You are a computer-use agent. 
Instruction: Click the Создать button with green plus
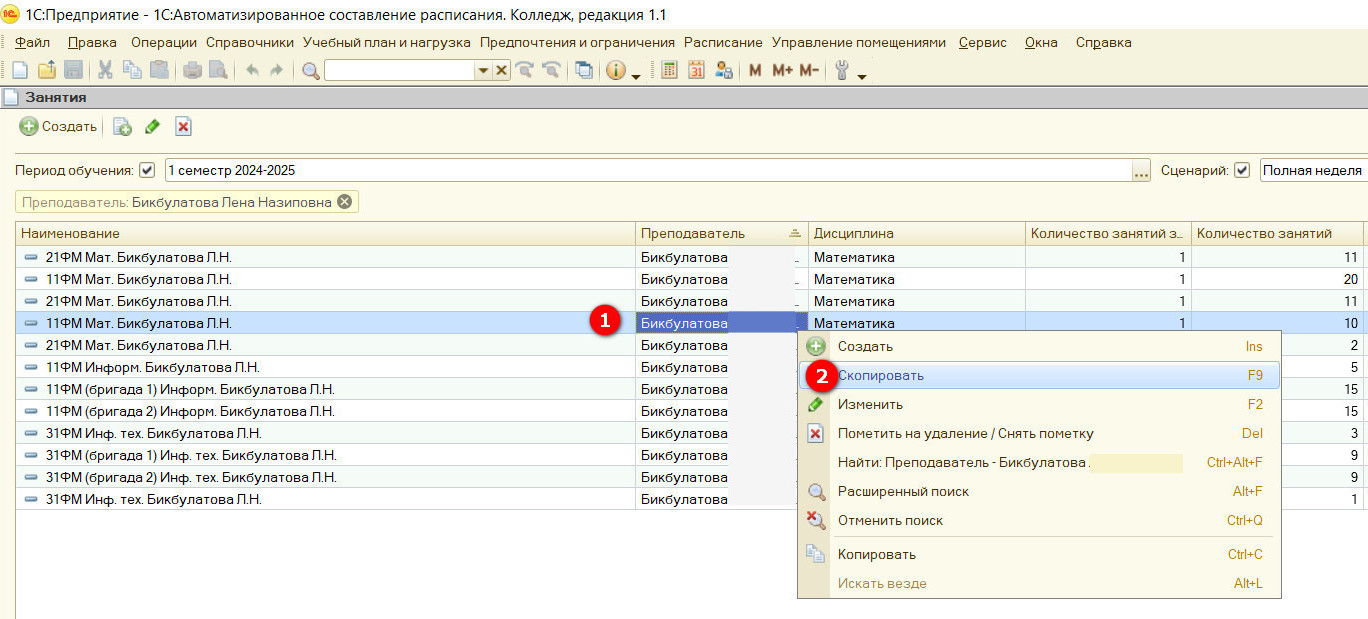coord(59,127)
